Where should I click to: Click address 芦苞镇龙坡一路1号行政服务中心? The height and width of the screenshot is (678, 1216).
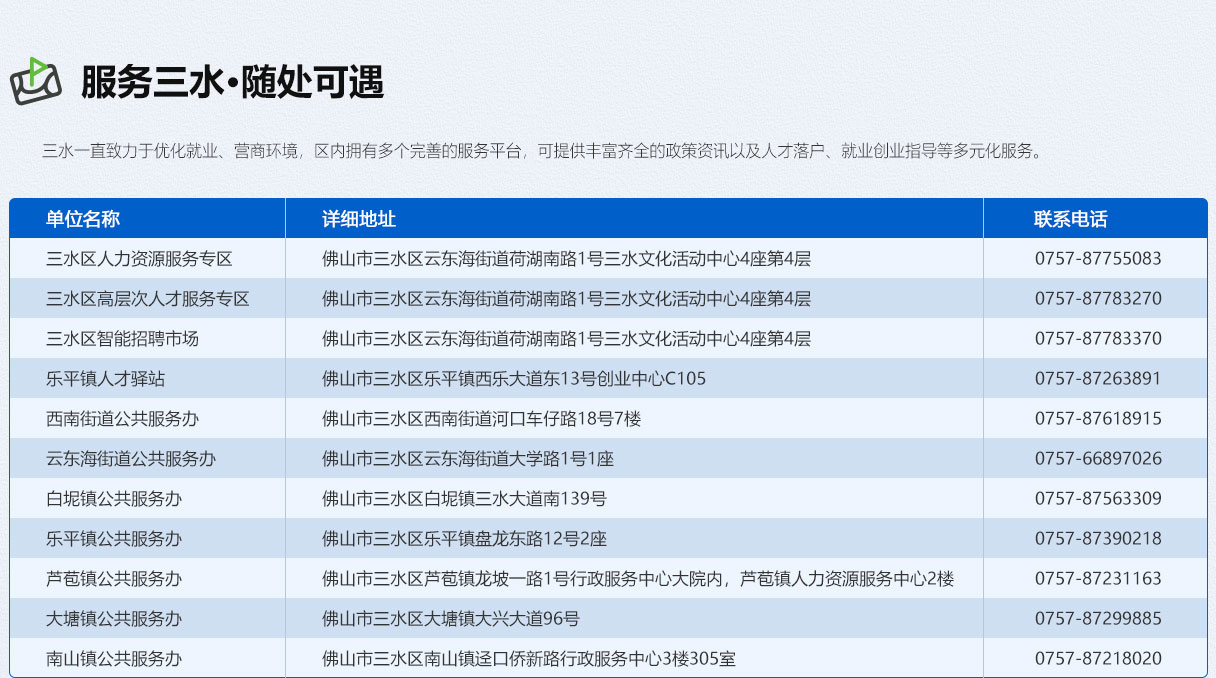[638, 579]
